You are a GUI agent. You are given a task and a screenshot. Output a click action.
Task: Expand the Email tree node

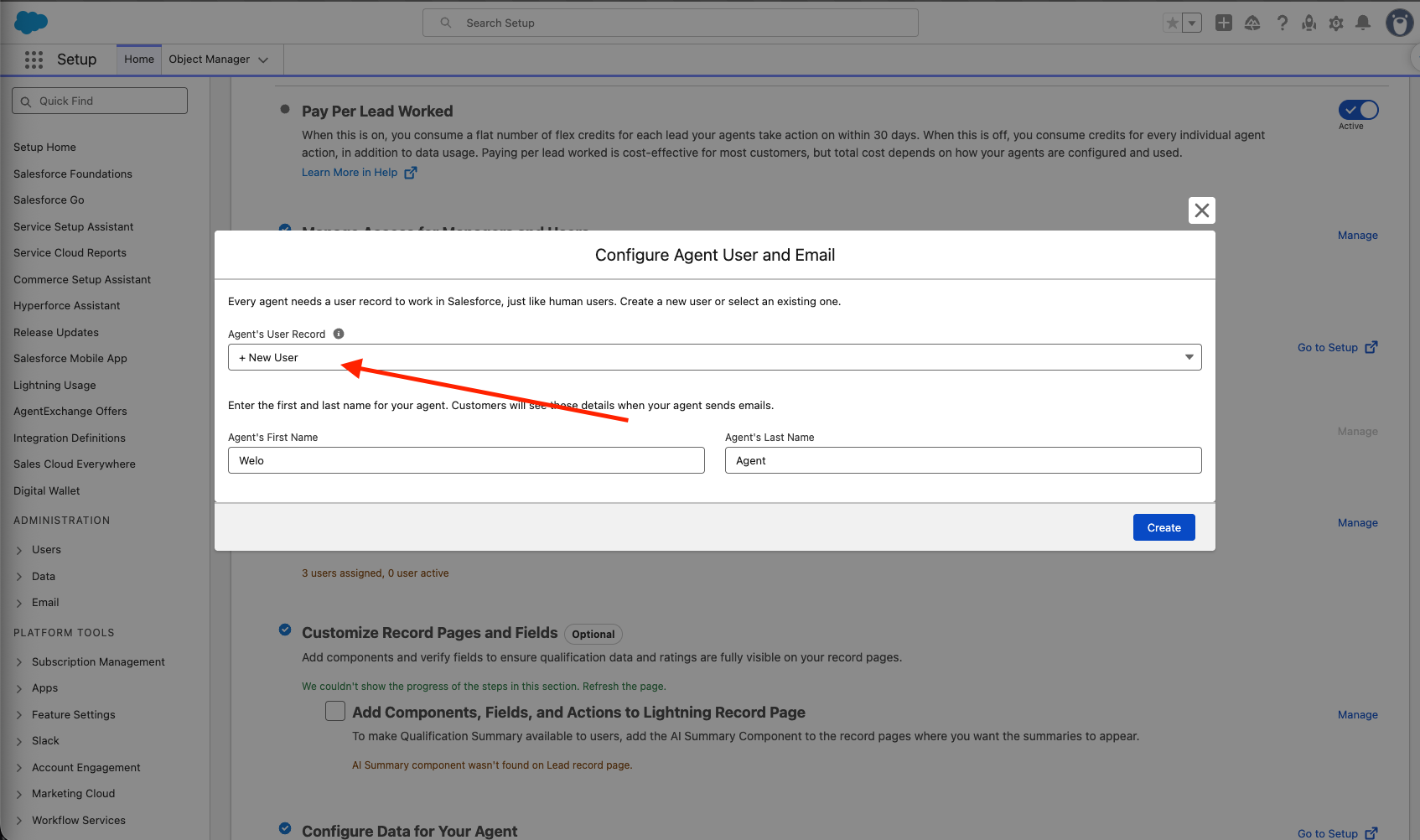(19, 604)
